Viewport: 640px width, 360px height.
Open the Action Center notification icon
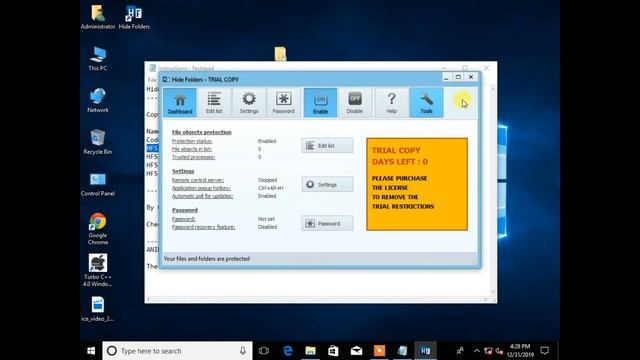(x=544, y=351)
